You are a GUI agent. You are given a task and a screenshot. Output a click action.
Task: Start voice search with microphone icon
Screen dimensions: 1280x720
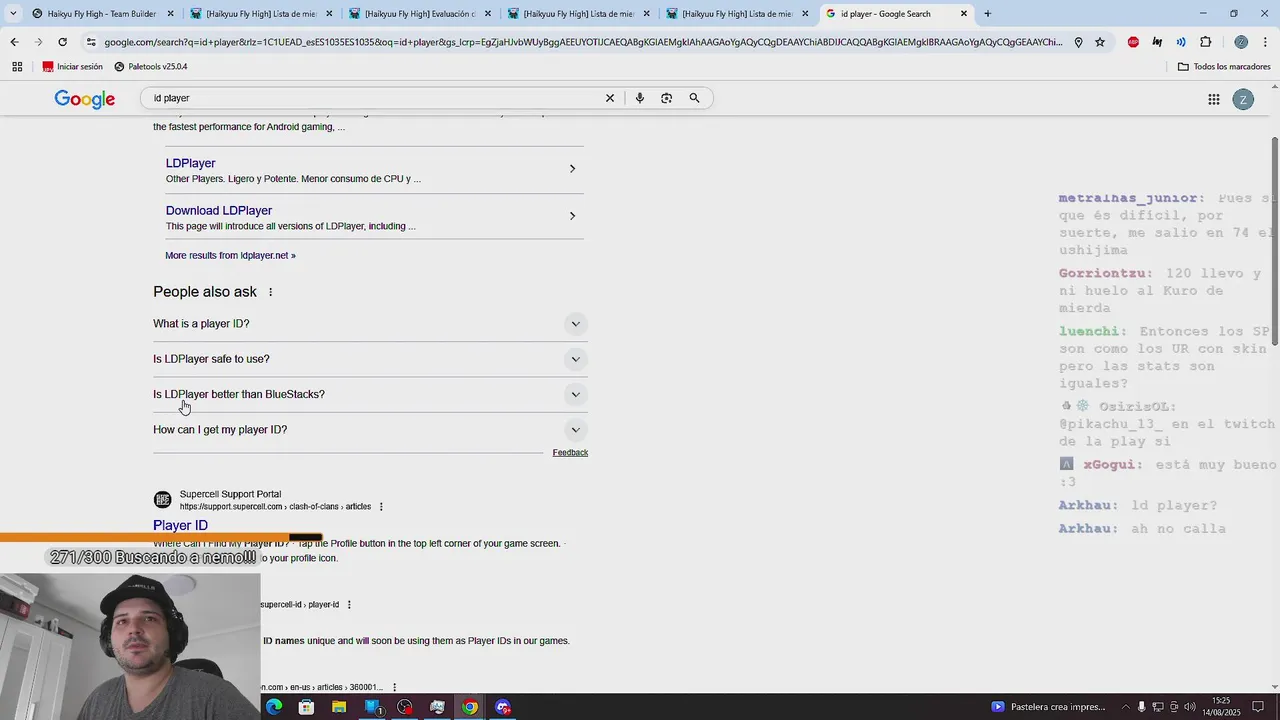[640, 98]
